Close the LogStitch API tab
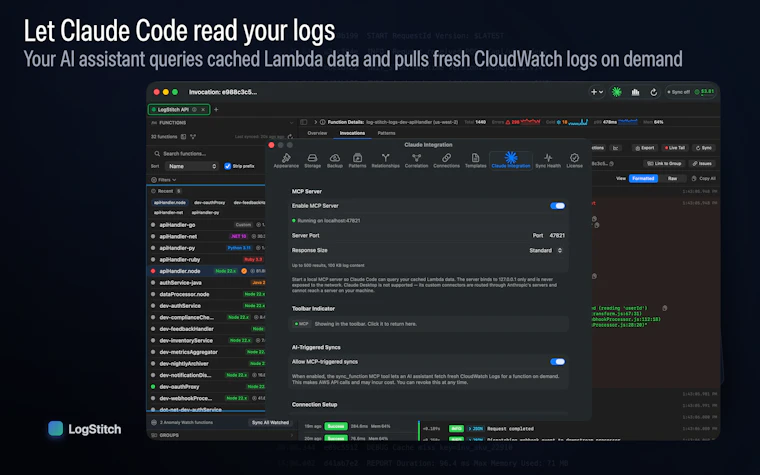 pyautogui.click(x=203, y=110)
